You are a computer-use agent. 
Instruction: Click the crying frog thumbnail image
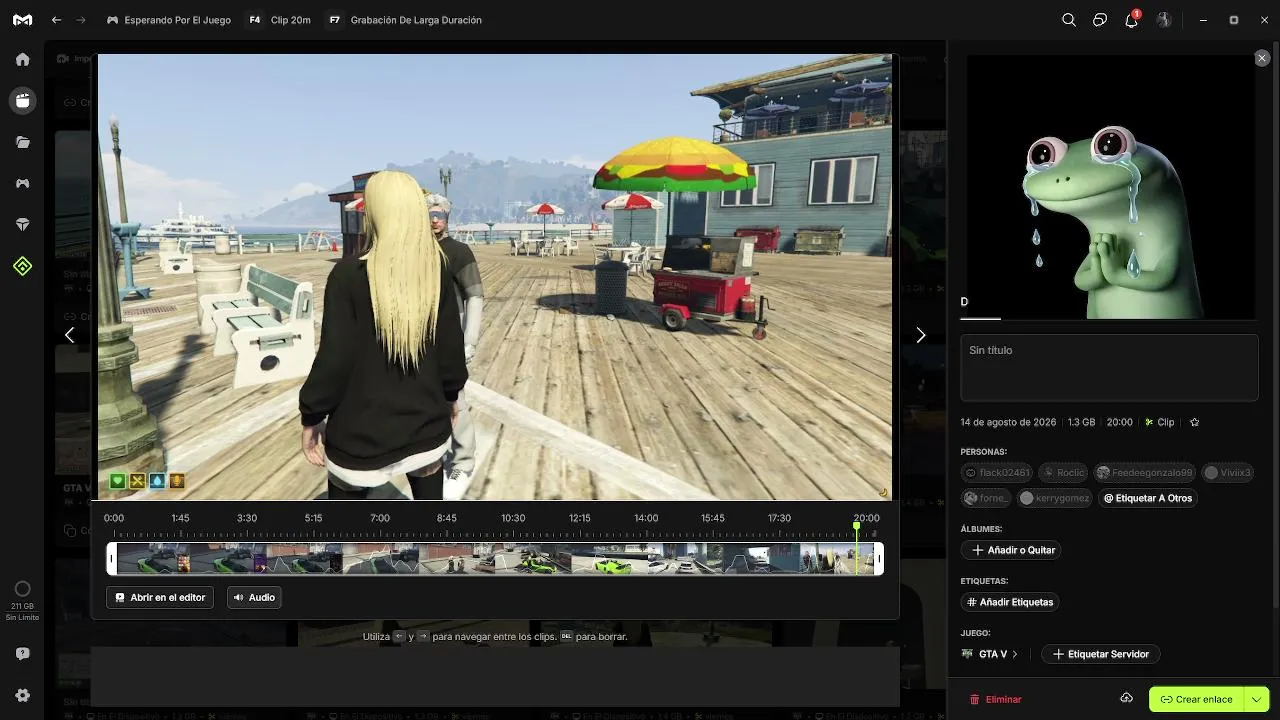[1109, 187]
